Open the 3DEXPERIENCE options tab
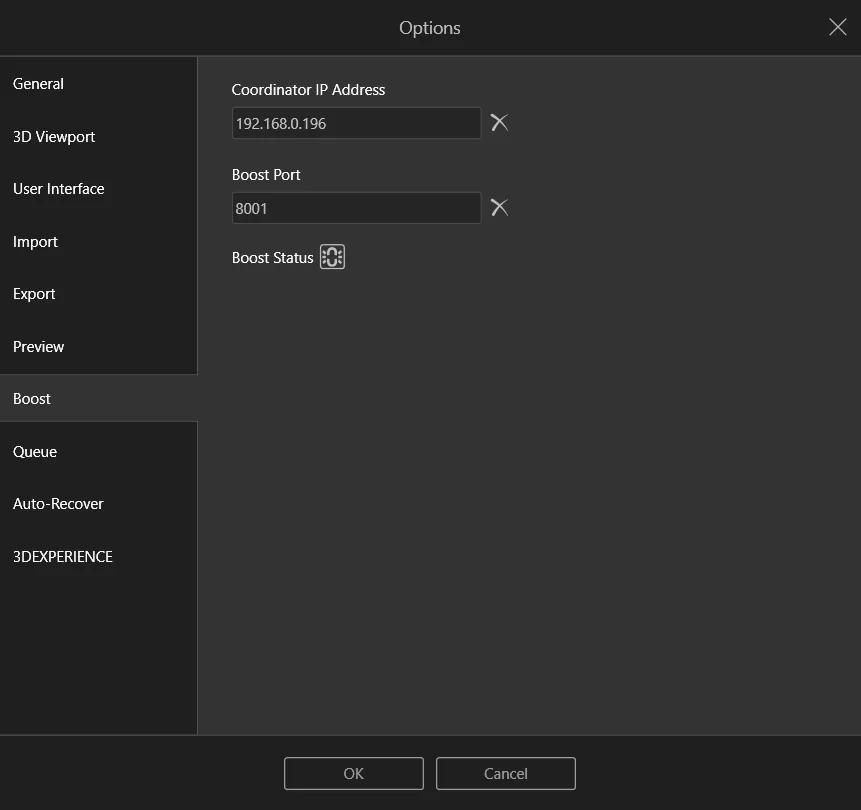Viewport: 861px width, 810px height. point(99,556)
